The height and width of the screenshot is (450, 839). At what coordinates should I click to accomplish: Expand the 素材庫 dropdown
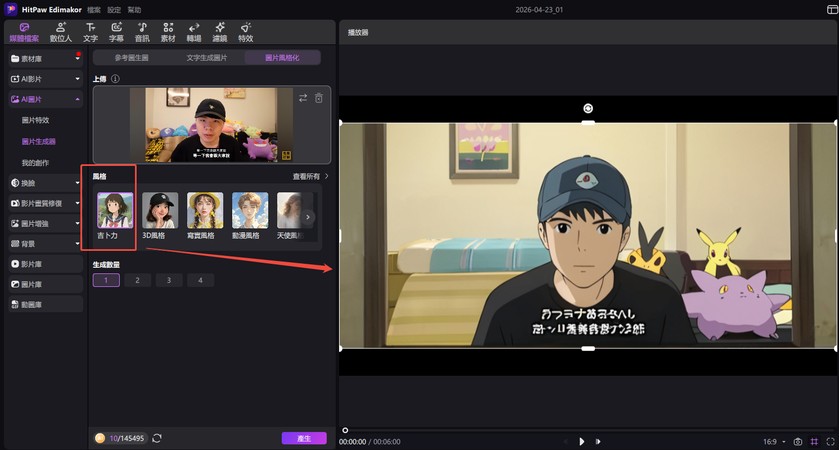[78, 58]
